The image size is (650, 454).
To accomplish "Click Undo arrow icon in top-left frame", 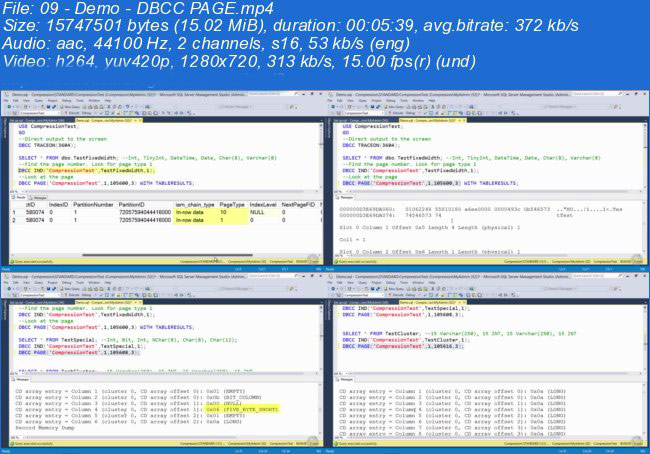I will (x=127, y=107).
